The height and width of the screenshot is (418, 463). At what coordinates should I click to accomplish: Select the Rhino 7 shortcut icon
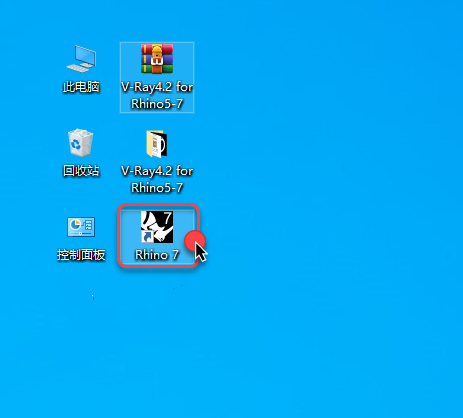pos(157,227)
